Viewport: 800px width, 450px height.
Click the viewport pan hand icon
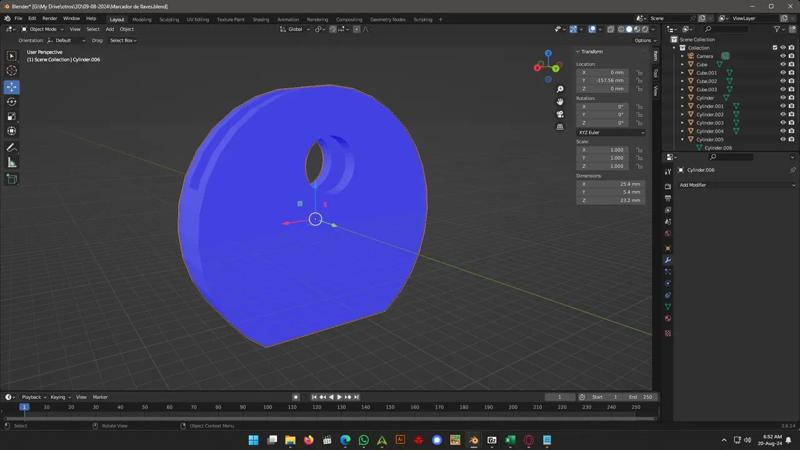[x=560, y=102]
